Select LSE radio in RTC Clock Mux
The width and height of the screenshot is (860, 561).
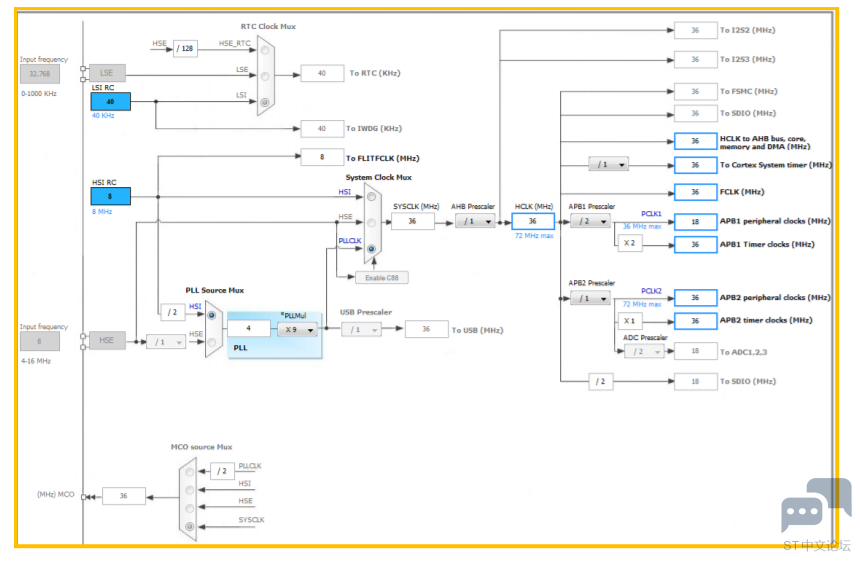point(265,76)
